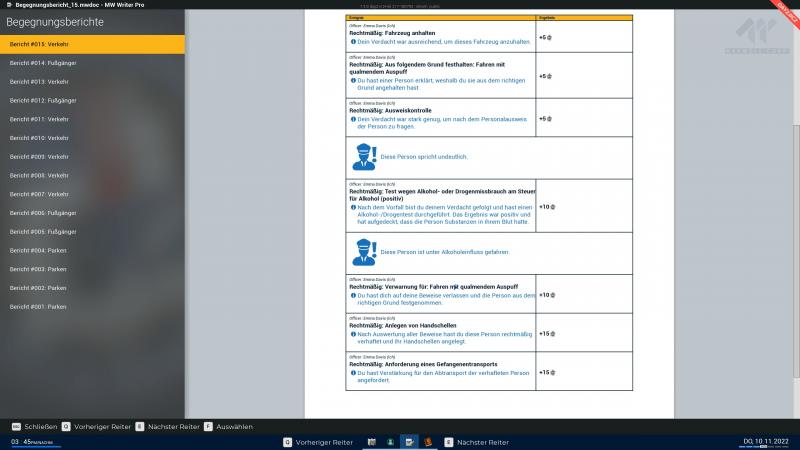Click the +15 points in the Handschellen row
Viewport: 800px width, 450px height.
pyautogui.click(x=547, y=334)
